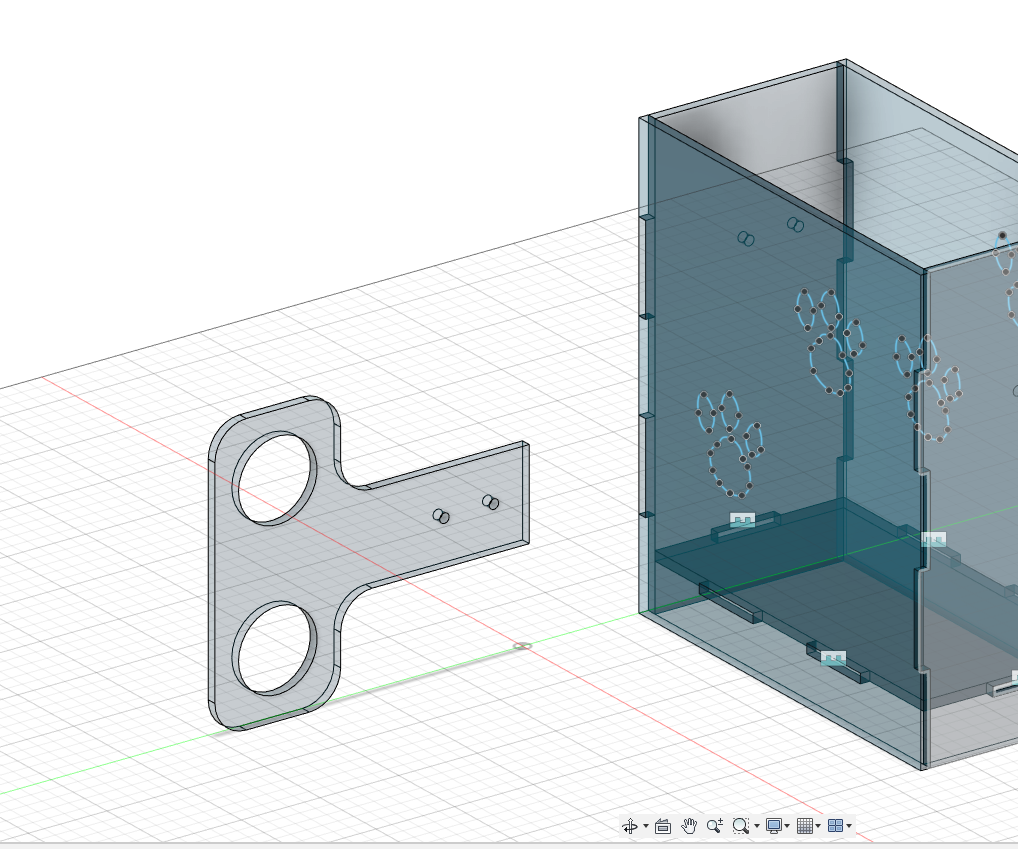Click the constraint glyph near right box corner
The height and width of the screenshot is (849, 1018).
(x=934, y=539)
